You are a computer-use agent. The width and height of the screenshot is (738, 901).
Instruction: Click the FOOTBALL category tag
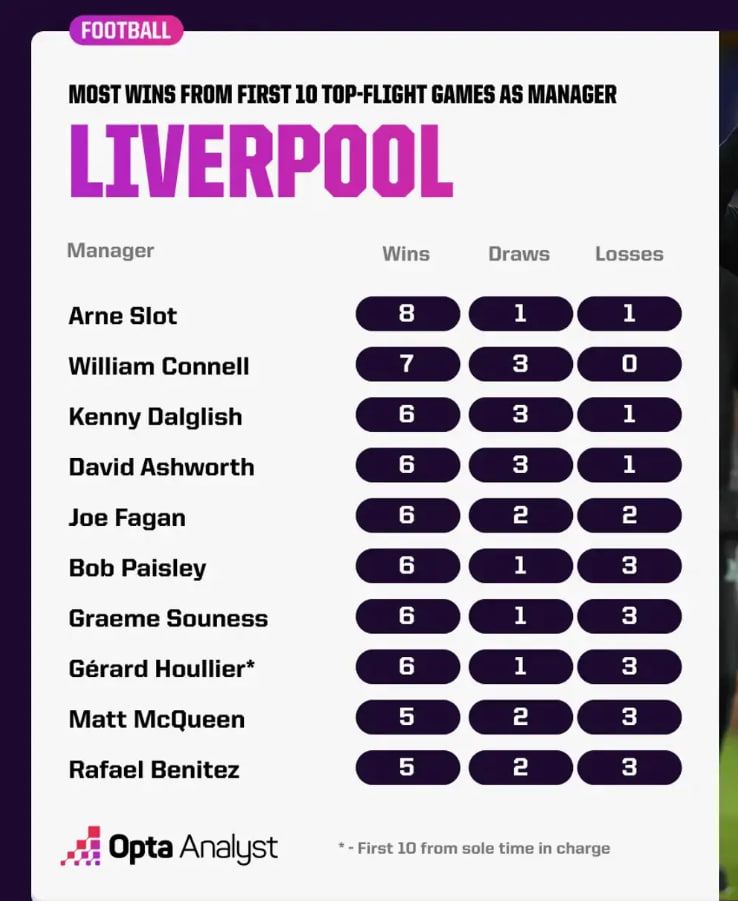[x=126, y=30]
